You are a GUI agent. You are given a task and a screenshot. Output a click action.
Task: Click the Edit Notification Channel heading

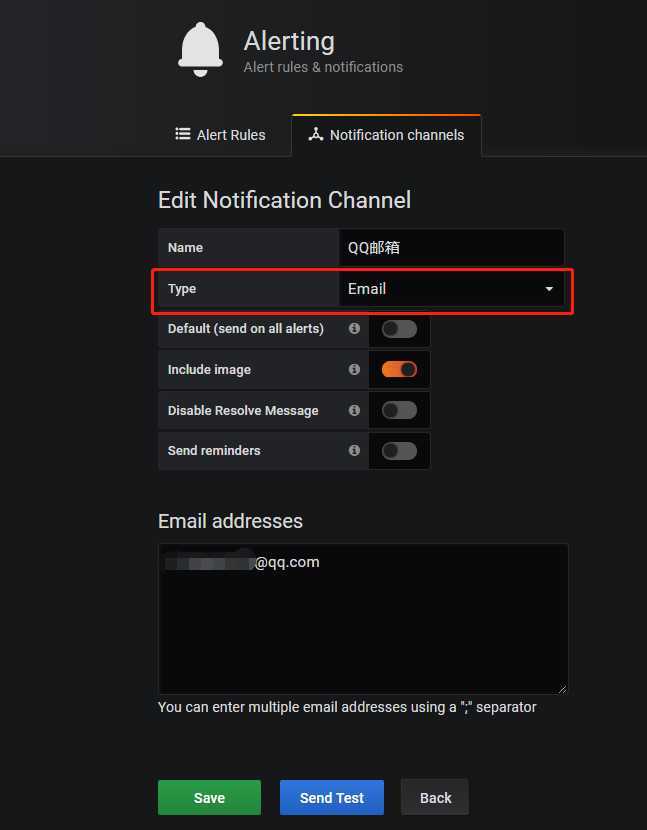284,200
